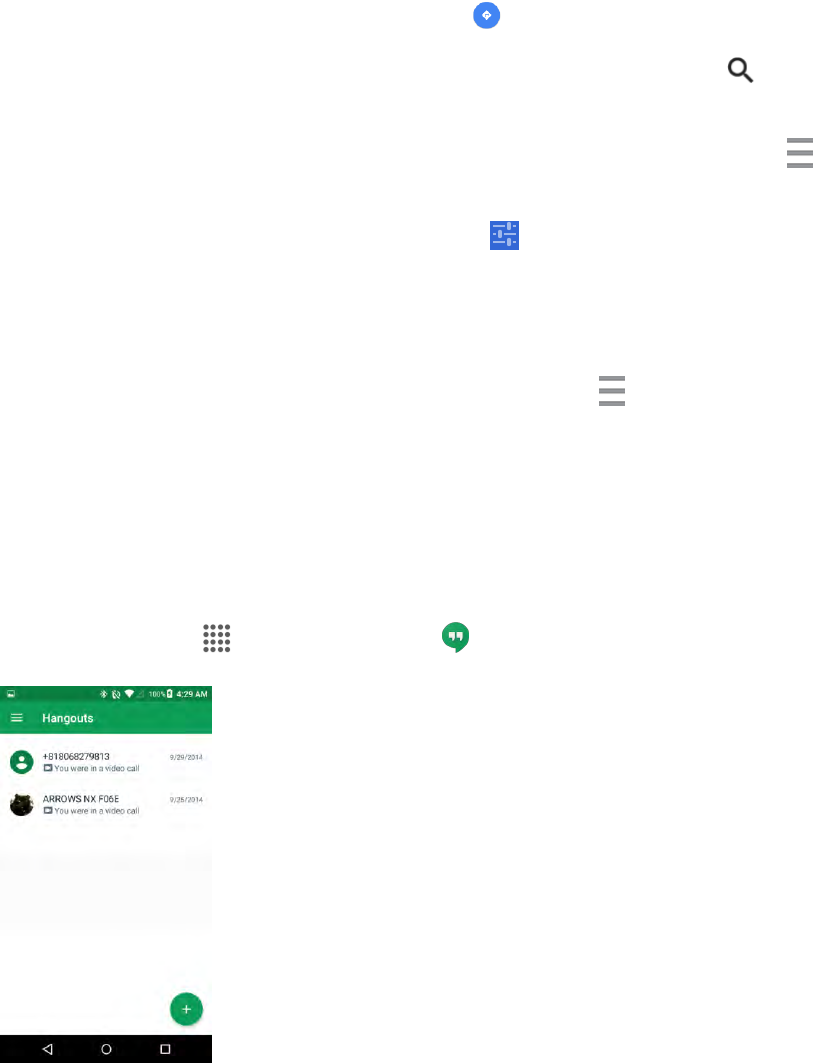Image resolution: width=813 pixels, height=1063 pixels.
Task: Open the +818068279813 conversation
Action: coord(106,762)
